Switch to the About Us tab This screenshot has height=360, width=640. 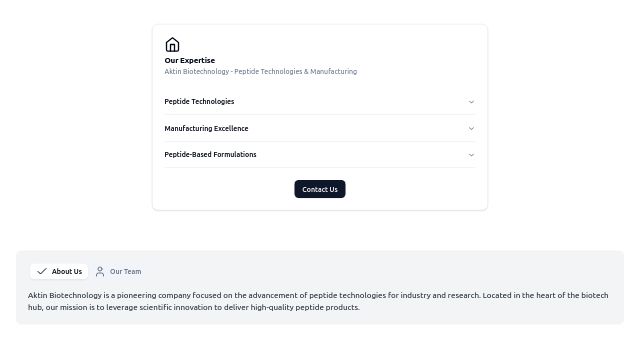[59, 271]
